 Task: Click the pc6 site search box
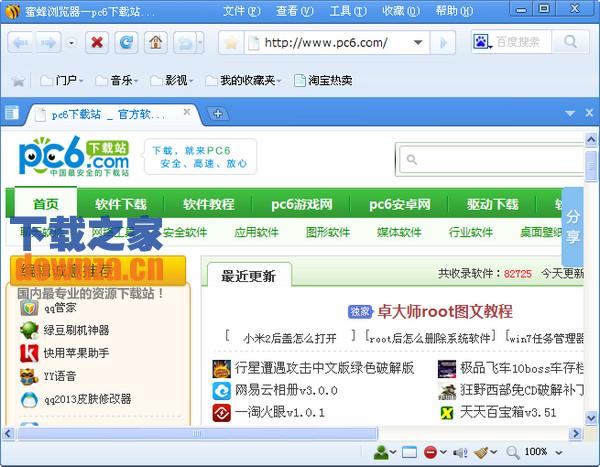pyautogui.click(x=491, y=159)
